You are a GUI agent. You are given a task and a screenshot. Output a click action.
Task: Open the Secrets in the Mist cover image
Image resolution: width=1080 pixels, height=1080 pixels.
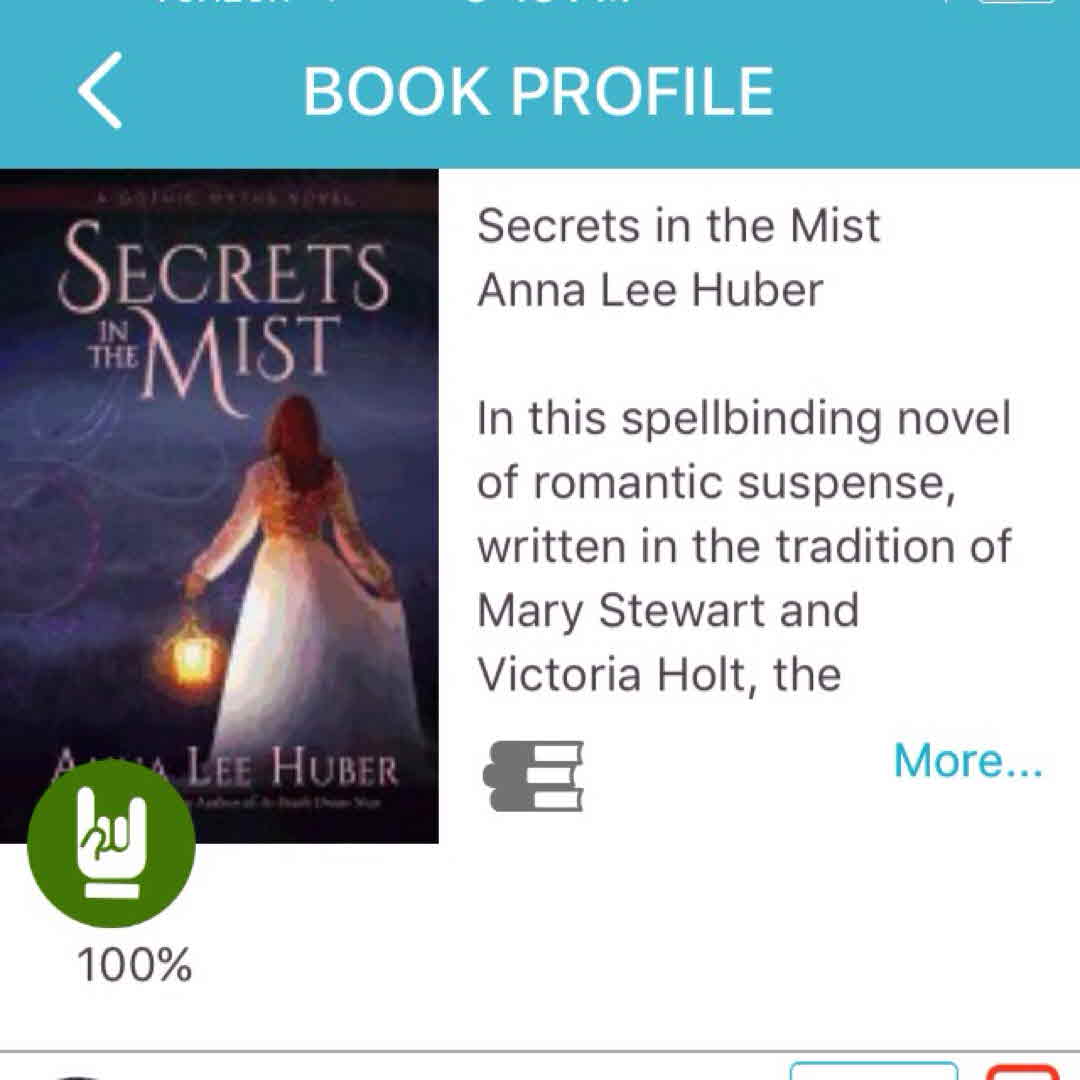[x=219, y=506]
